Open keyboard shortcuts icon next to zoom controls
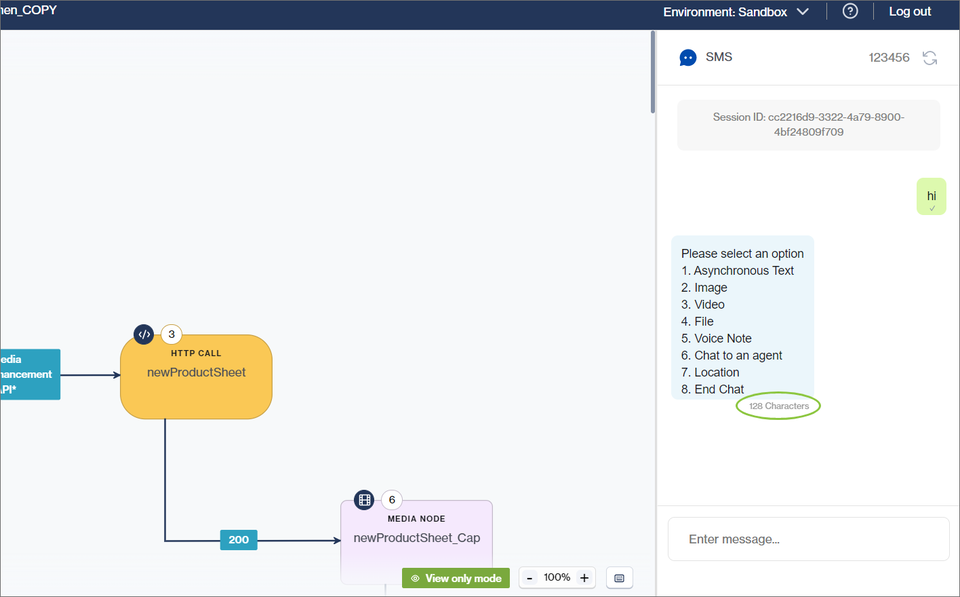Viewport: 960px width, 597px height. [x=619, y=578]
